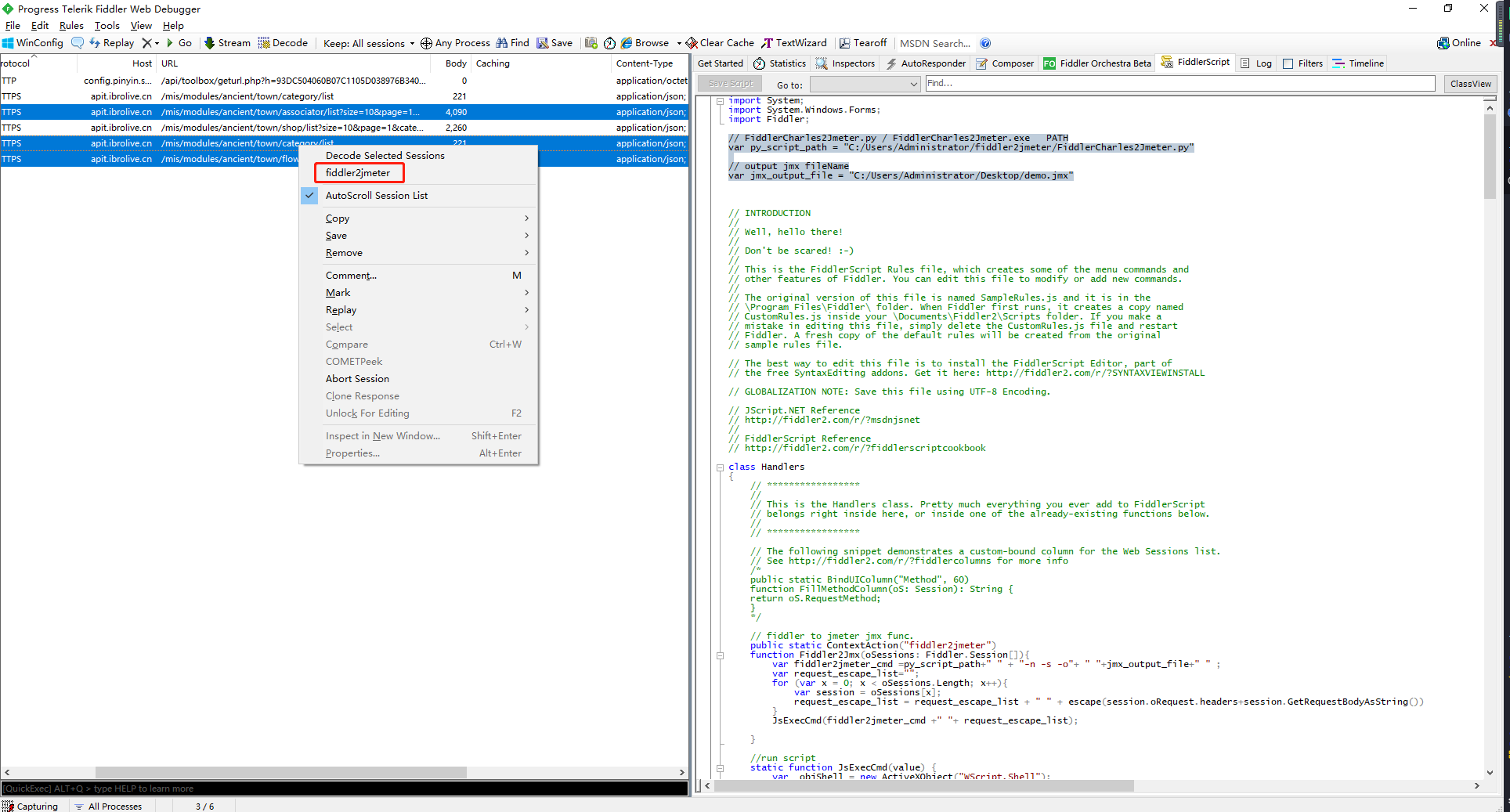Viewport: 1510px width, 812px height.
Task: Open the View menu
Action: pos(141,26)
